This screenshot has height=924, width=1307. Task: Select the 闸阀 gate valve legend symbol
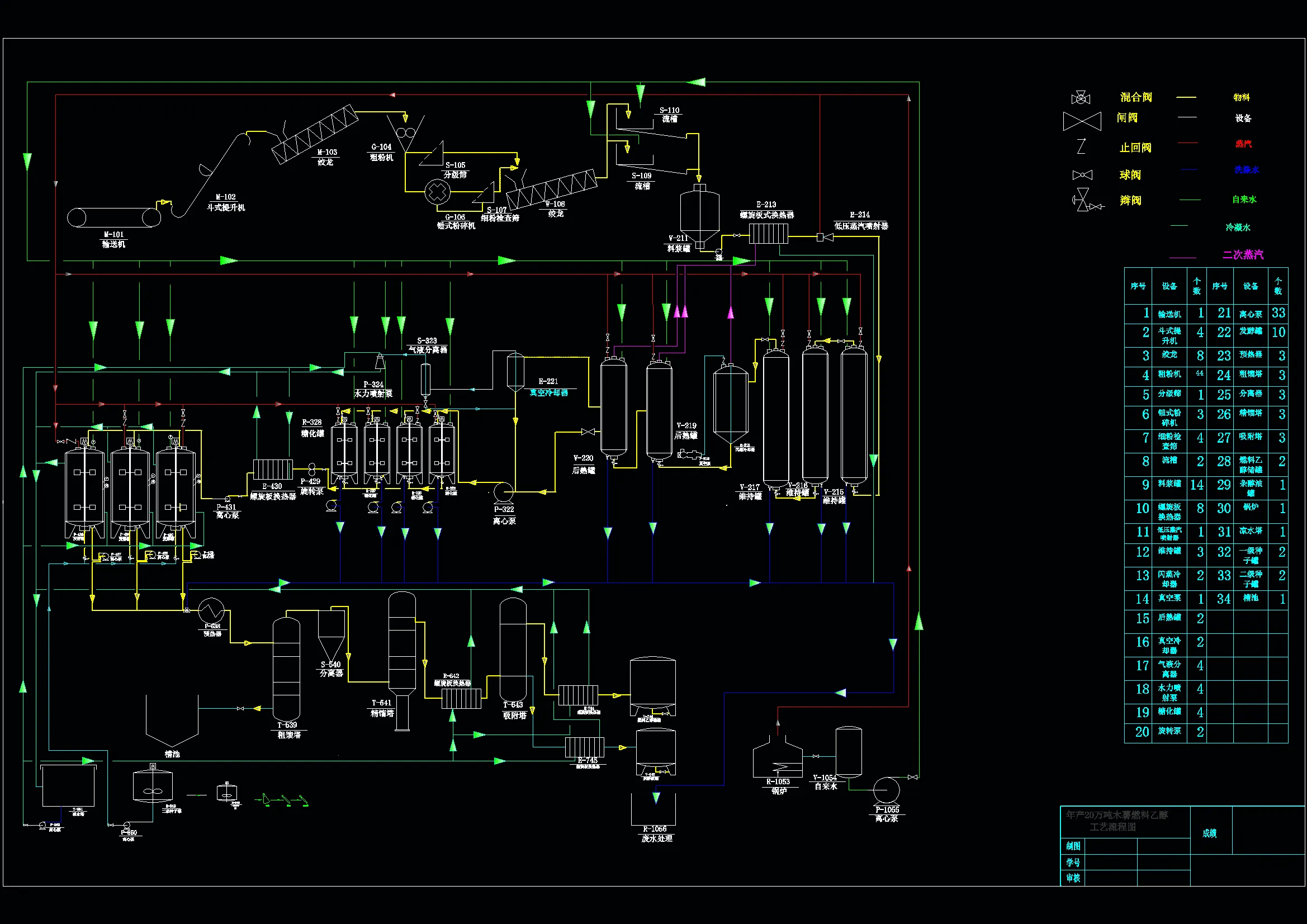pyautogui.click(x=1082, y=121)
